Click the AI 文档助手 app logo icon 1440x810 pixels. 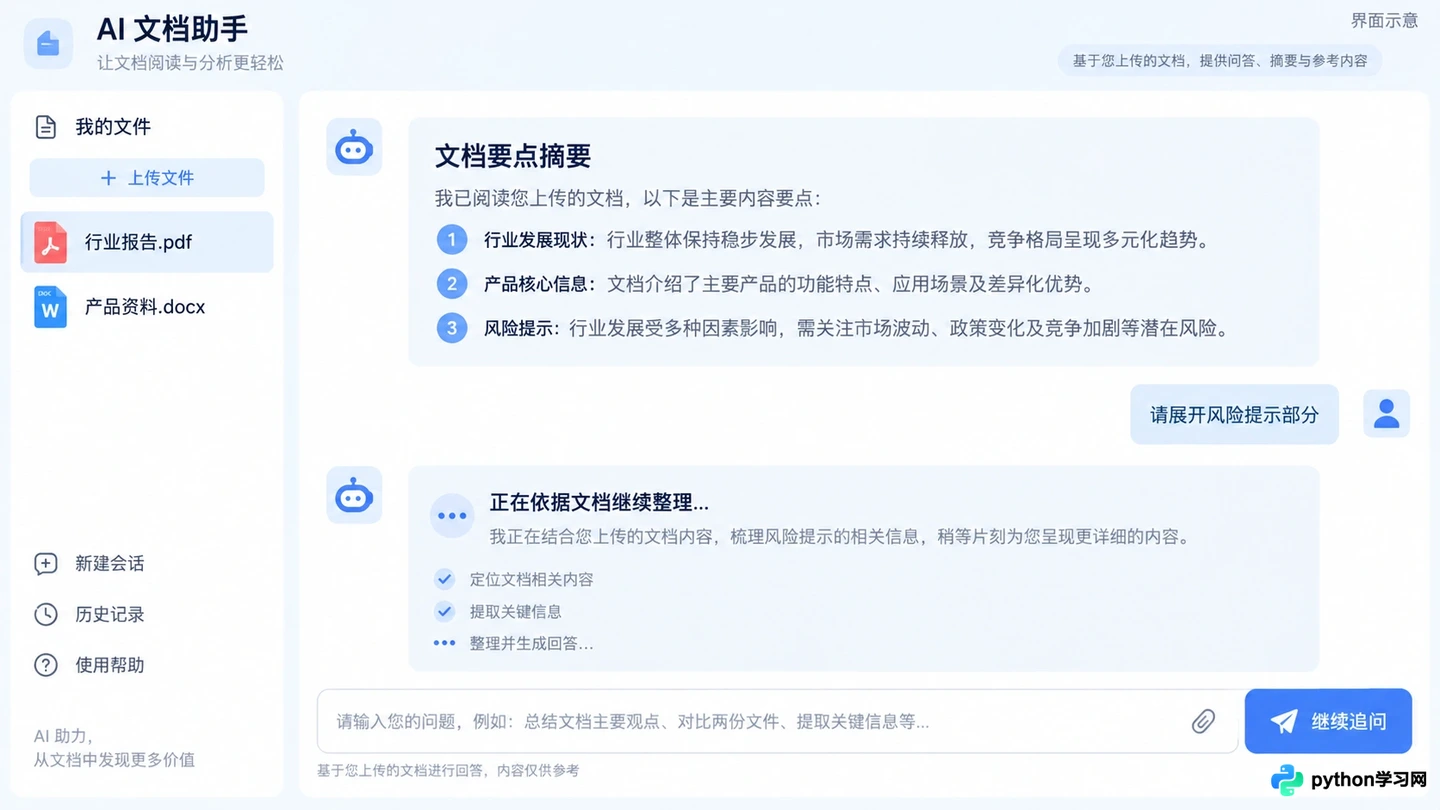pyautogui.click(x=48, y=43)
